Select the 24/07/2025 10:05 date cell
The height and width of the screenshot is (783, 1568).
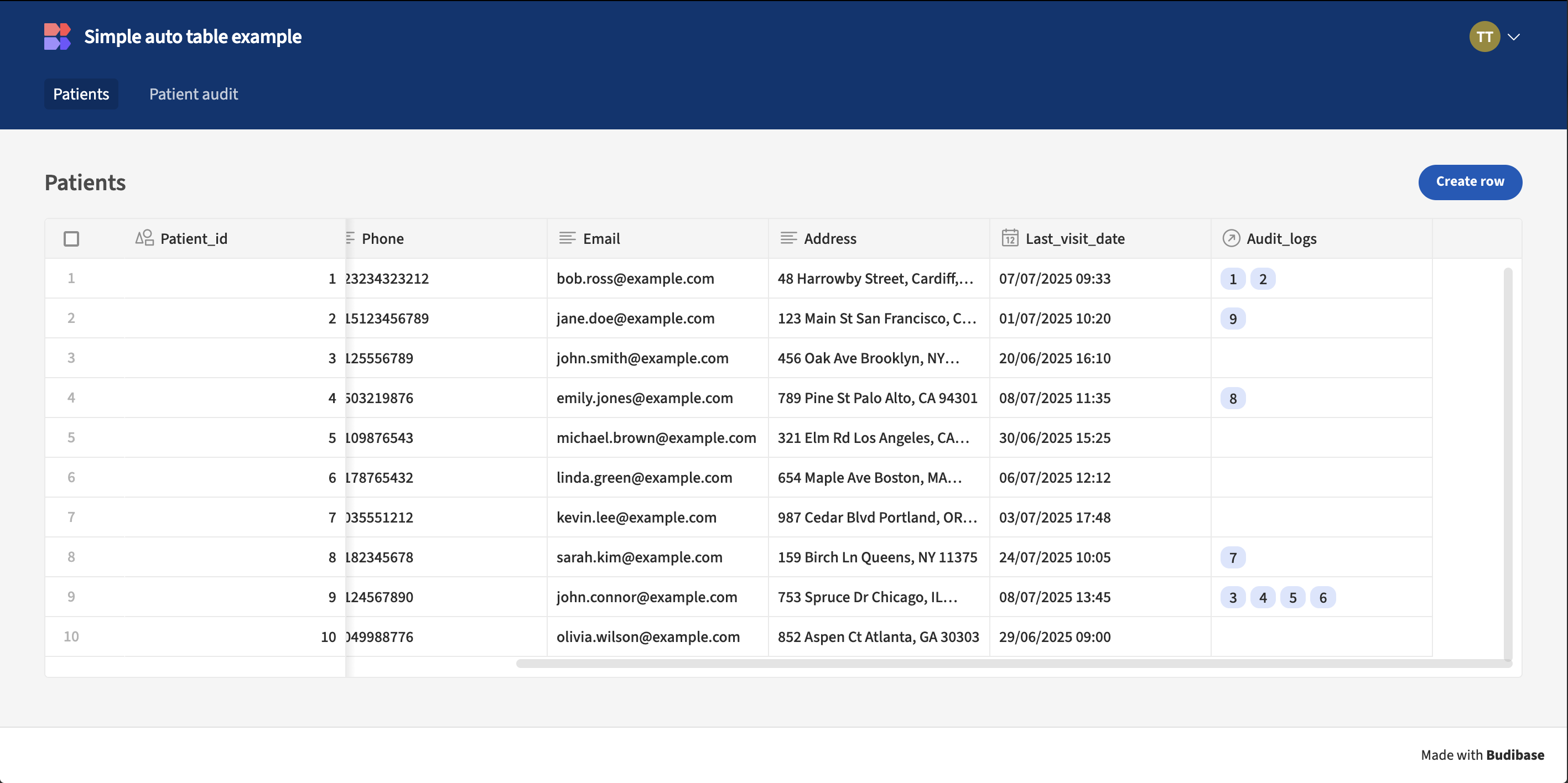pyautogui.click(x=1100, y=557)
